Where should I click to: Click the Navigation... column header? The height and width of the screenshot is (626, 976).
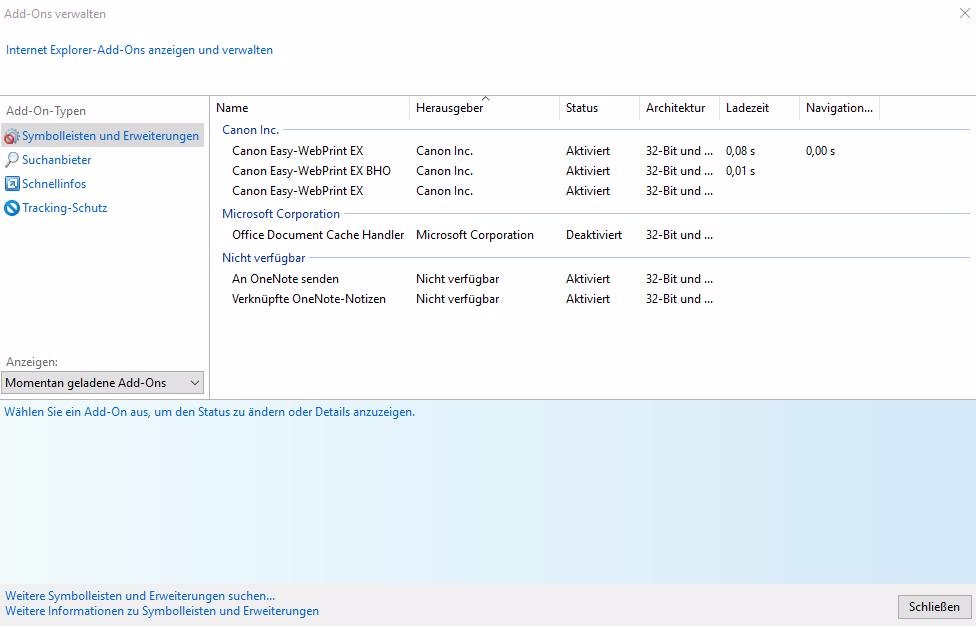pos(840,108)
